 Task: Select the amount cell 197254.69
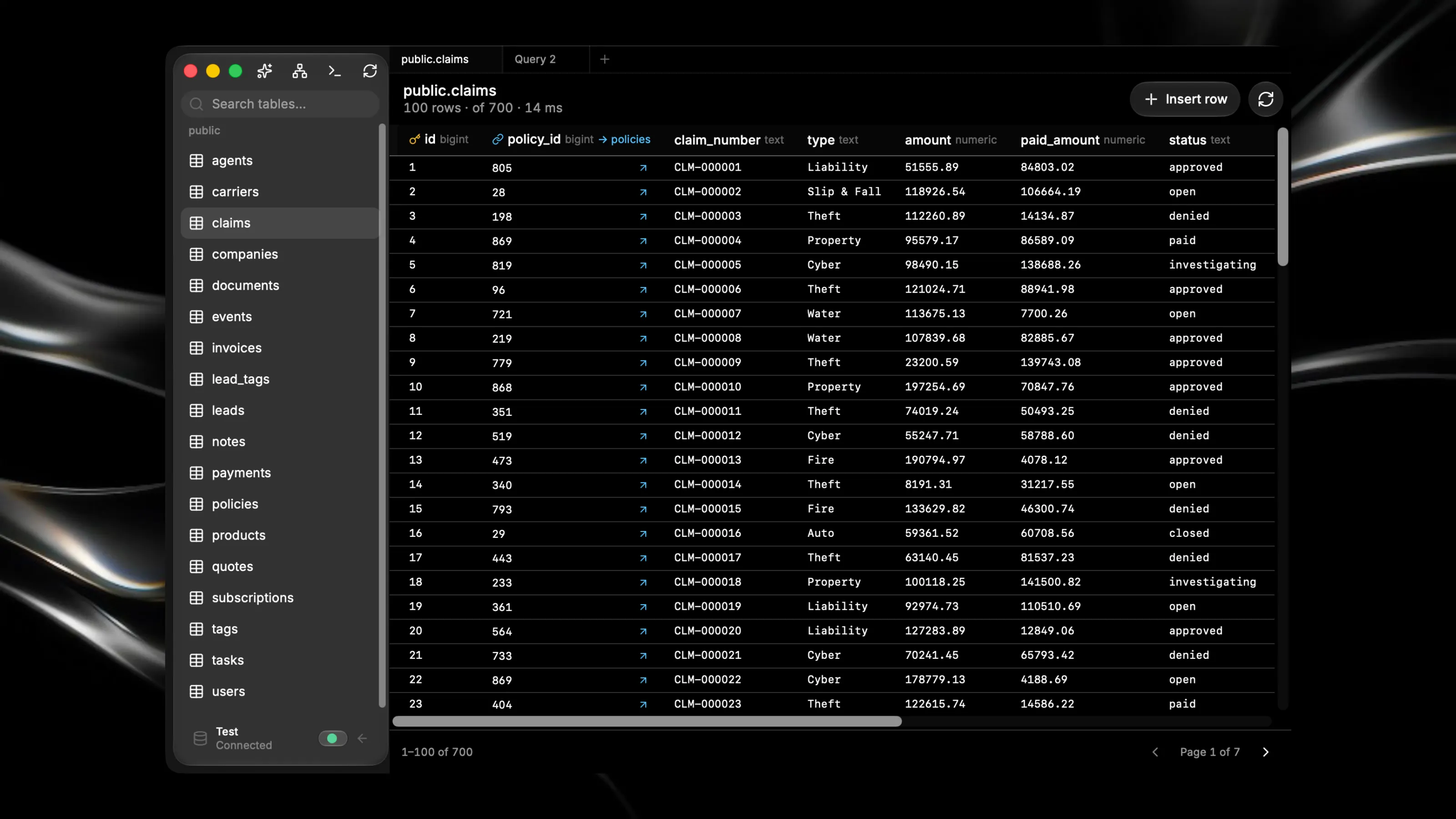coord(935,387)
